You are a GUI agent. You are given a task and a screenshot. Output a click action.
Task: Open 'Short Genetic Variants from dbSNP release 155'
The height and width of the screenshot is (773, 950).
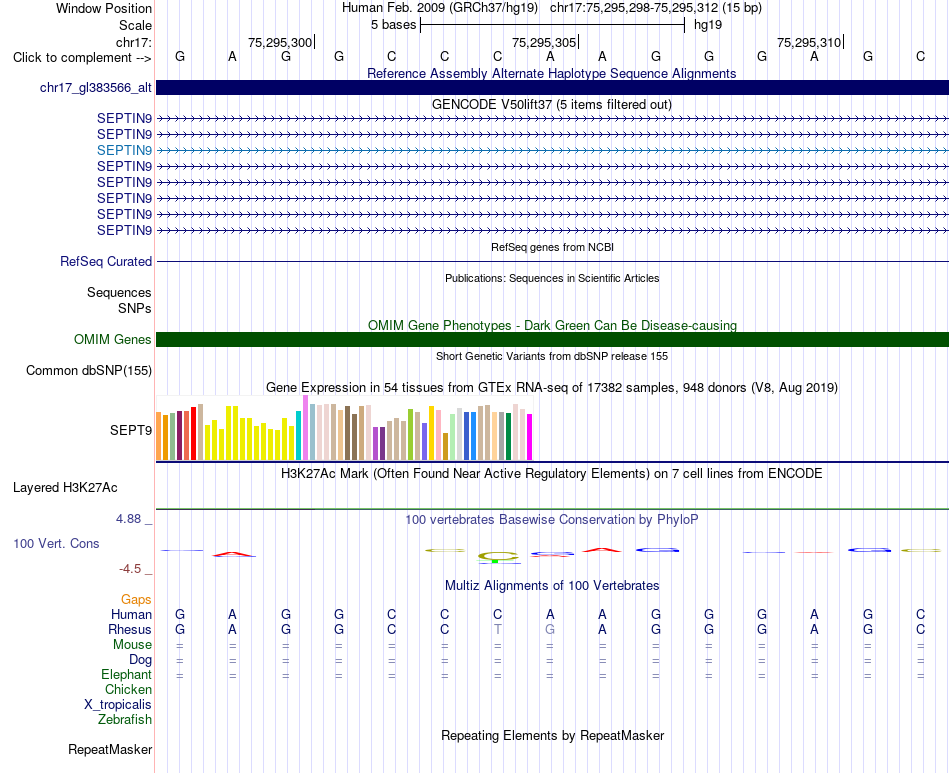(x=551, y=356)
